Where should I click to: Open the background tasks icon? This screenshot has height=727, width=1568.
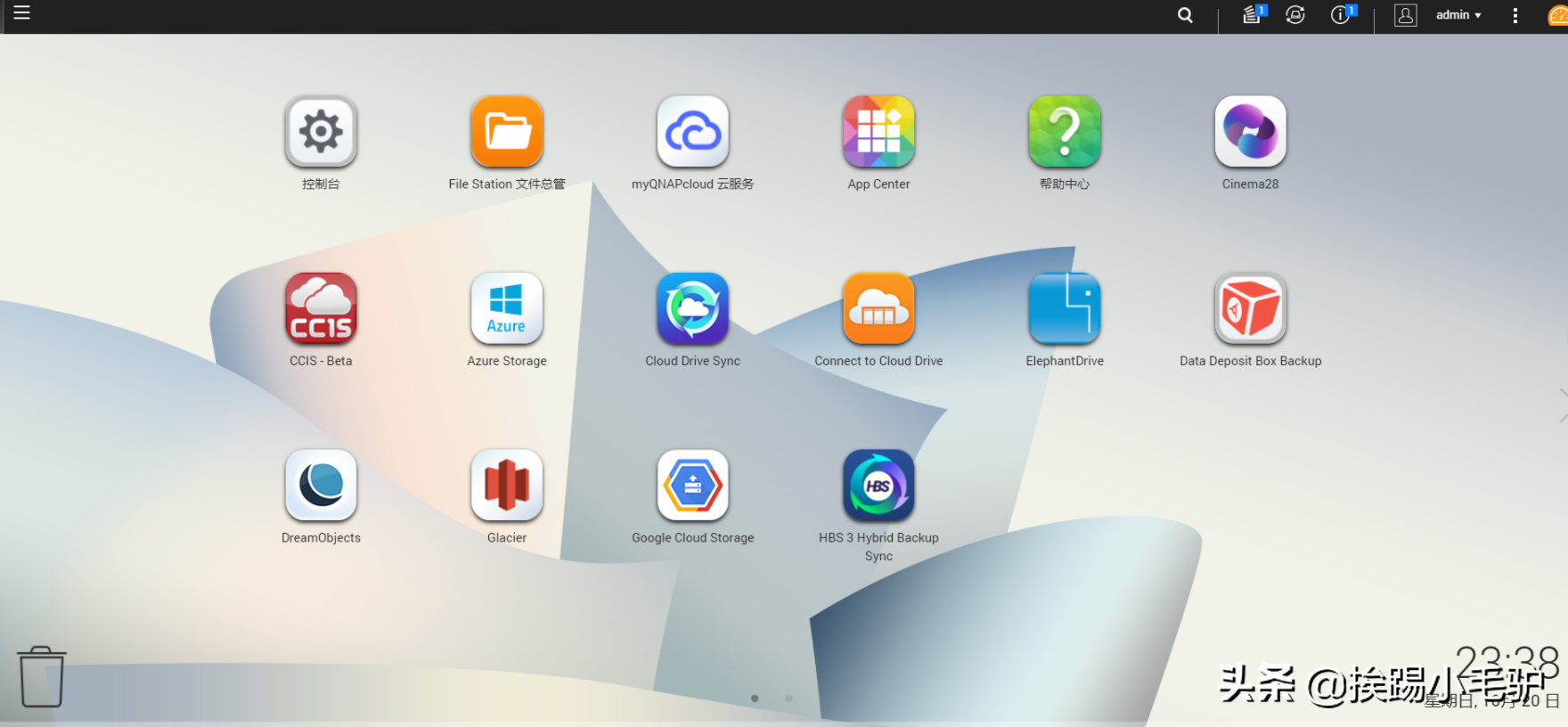[x=1254, y=14]
